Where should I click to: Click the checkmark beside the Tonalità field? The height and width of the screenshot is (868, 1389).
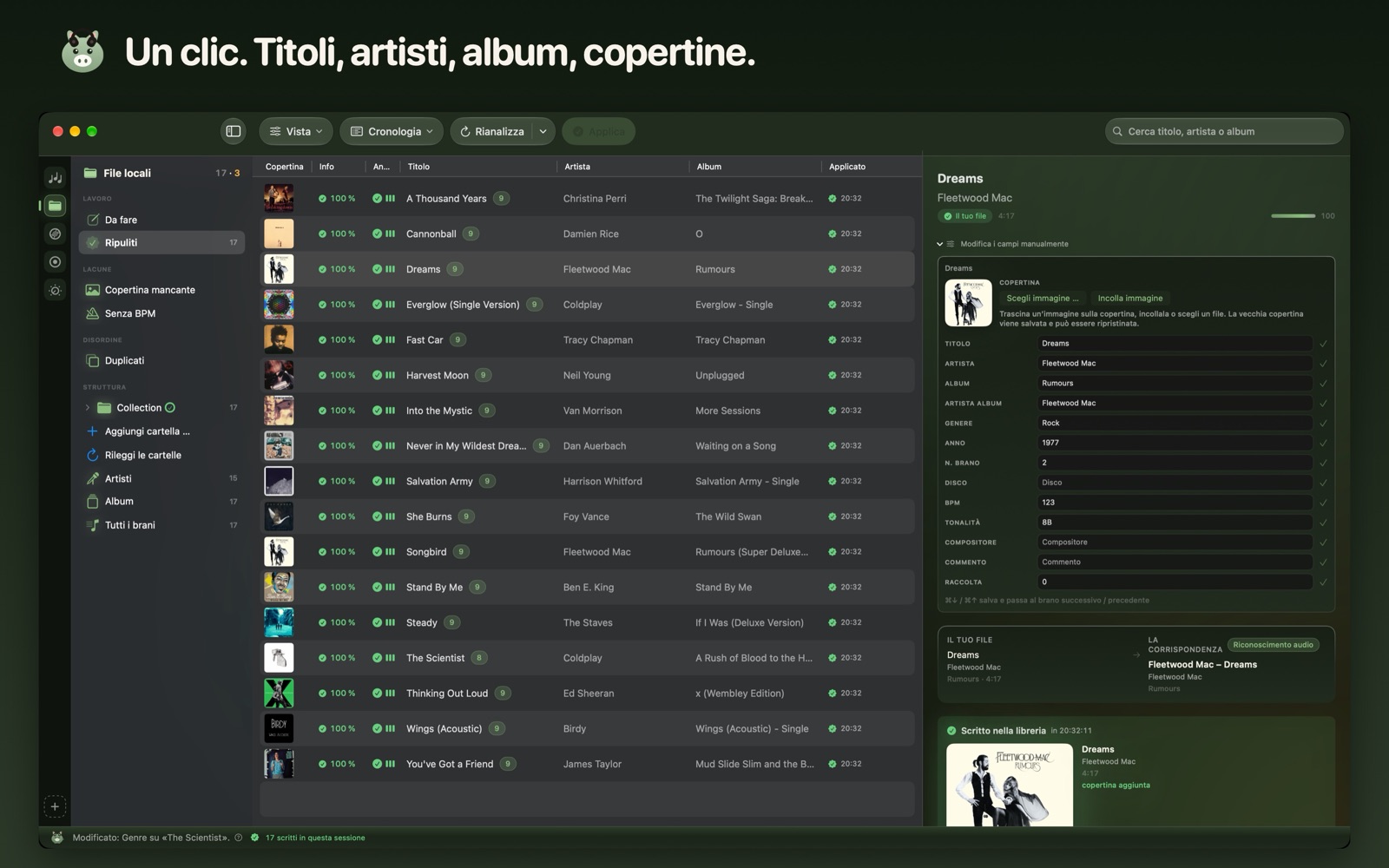point(1323,523)
